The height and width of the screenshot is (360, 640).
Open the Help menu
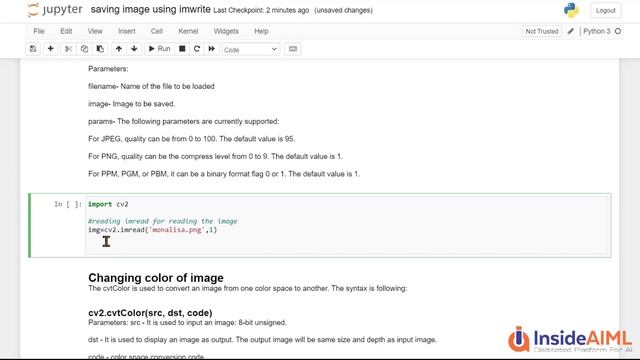tap(261, 31)
